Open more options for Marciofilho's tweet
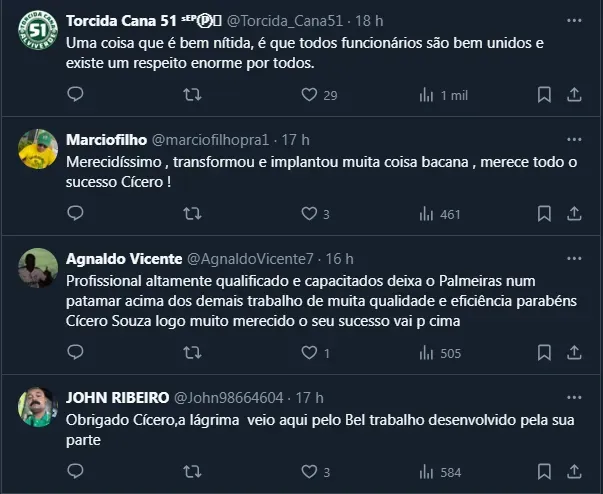The height and width of the screenshot is (494, 603). pyautogui.click(x=574, y=139)
